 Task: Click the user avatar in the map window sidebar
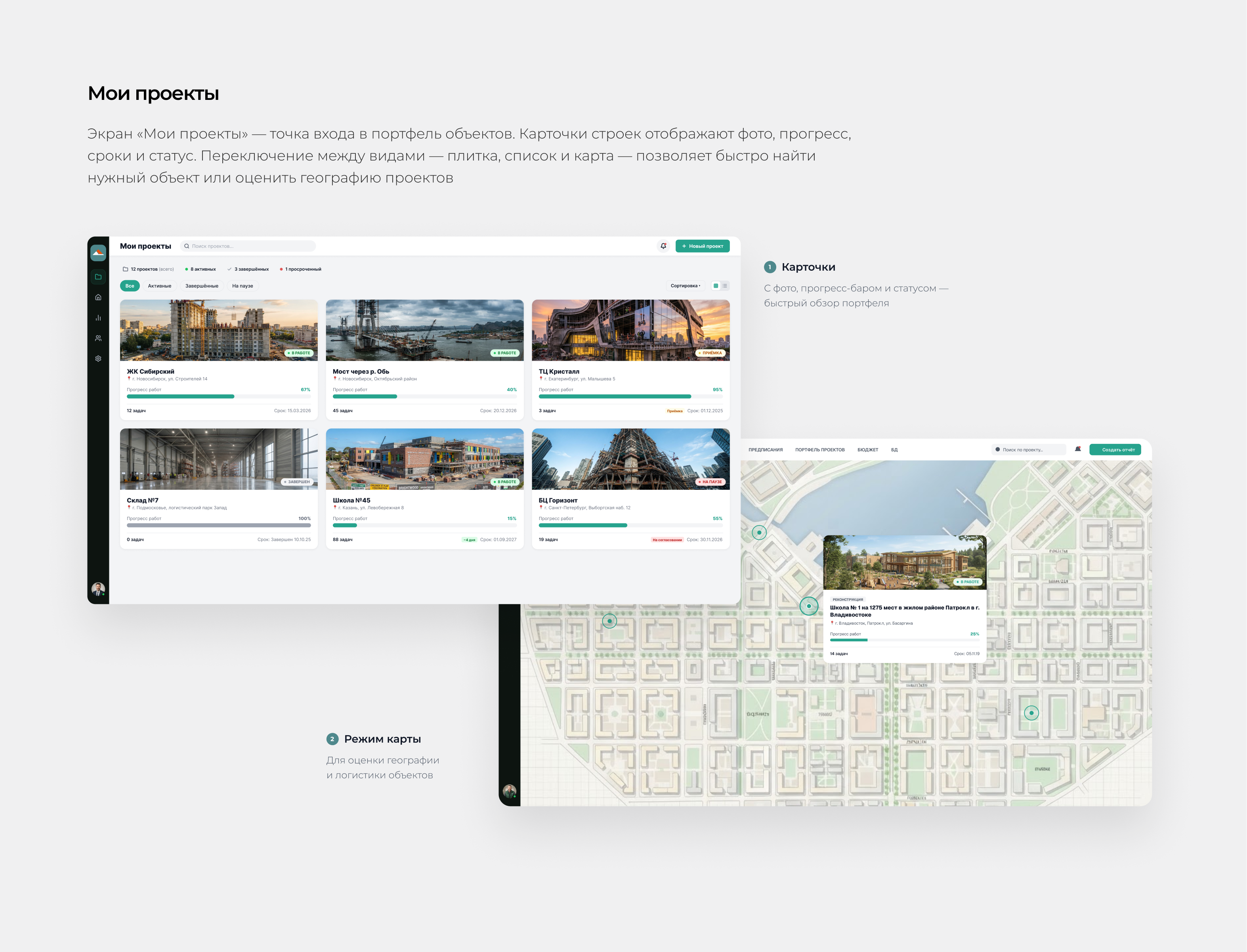coord(509,791)
